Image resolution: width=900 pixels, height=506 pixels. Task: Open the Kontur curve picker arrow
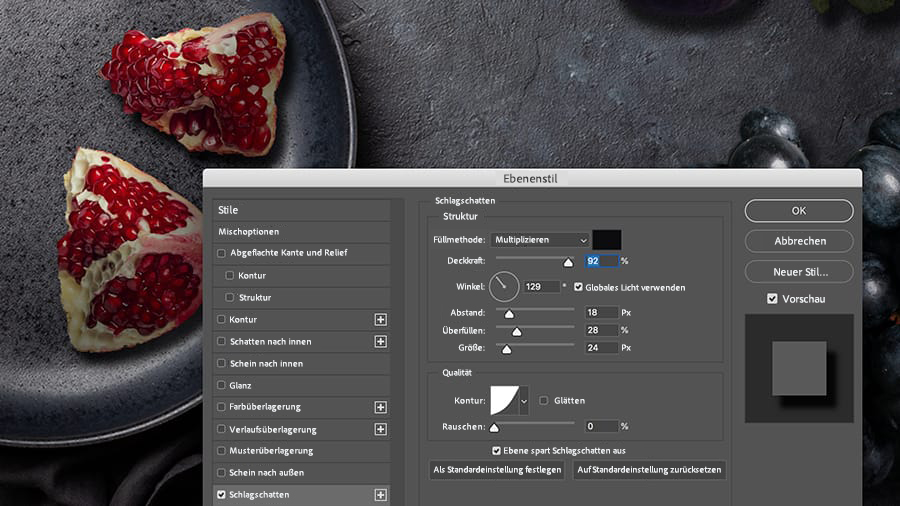coord(523,400)
